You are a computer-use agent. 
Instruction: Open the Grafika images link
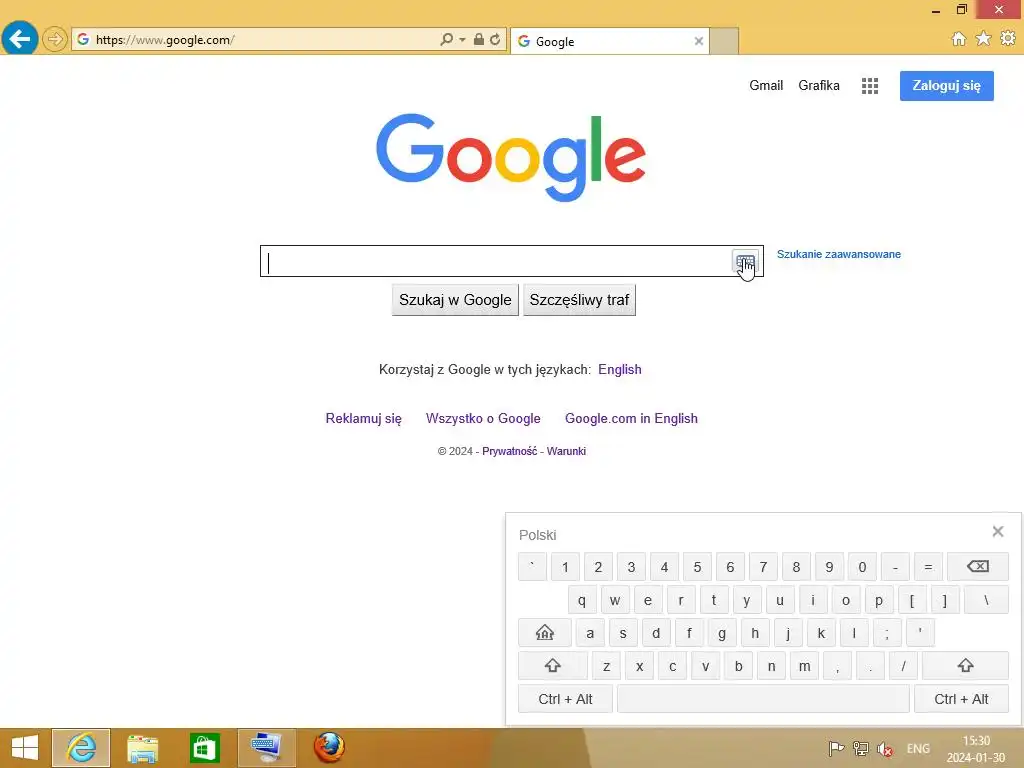point(819,86)
